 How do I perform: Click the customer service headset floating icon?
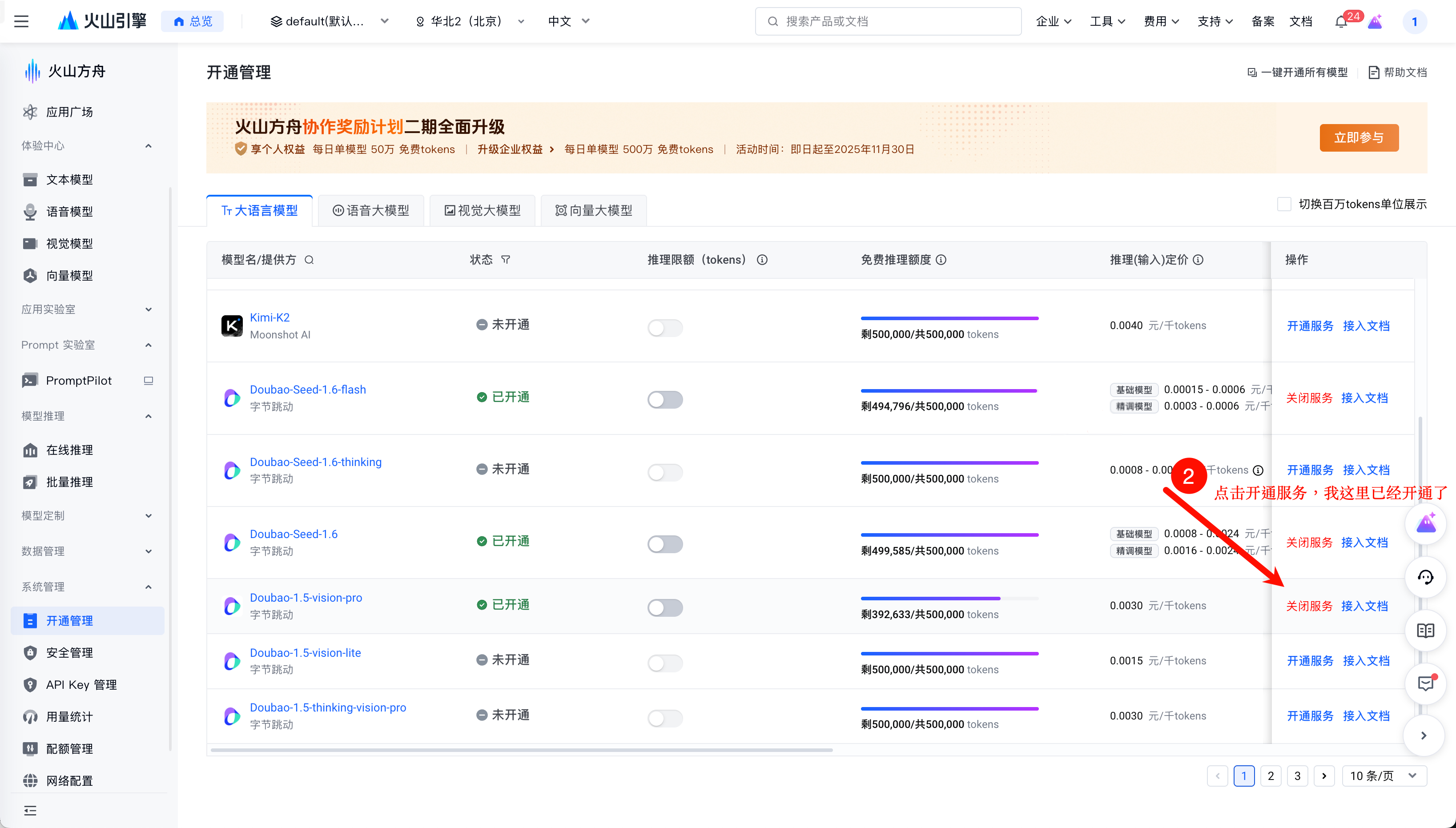(1425, 577)
